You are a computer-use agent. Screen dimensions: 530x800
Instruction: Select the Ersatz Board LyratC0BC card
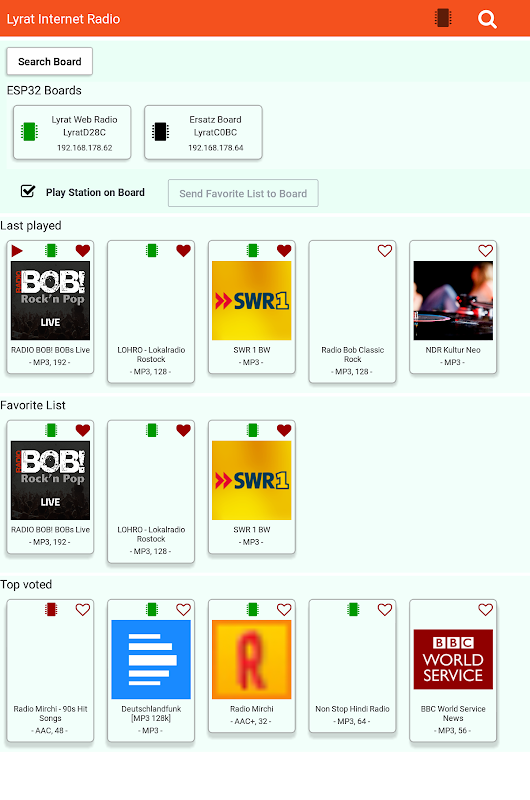click(203, 133)
